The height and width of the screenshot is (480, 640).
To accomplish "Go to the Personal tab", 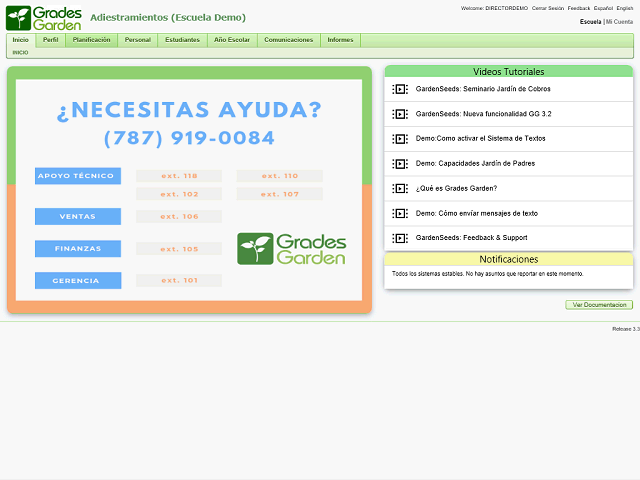I will 138,40.
